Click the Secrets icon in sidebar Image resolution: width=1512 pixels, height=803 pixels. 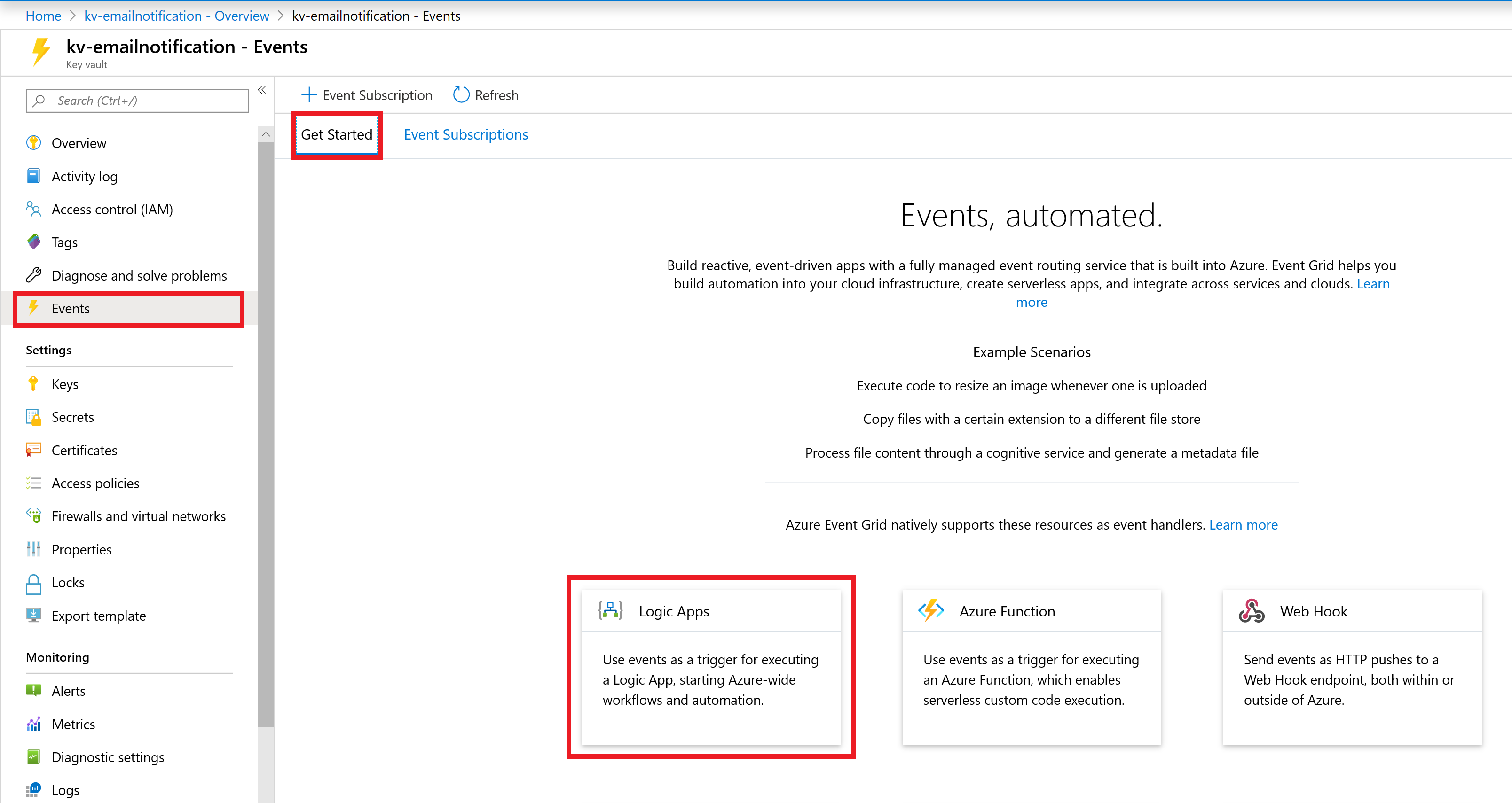click(x=33, y=416)
